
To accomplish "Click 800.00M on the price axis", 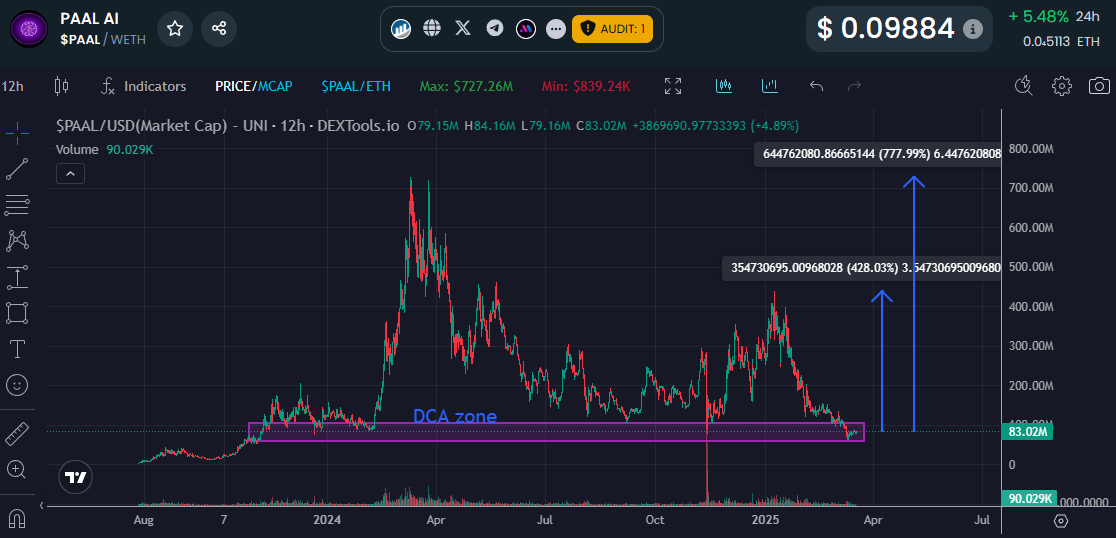I will point(1031,149).
